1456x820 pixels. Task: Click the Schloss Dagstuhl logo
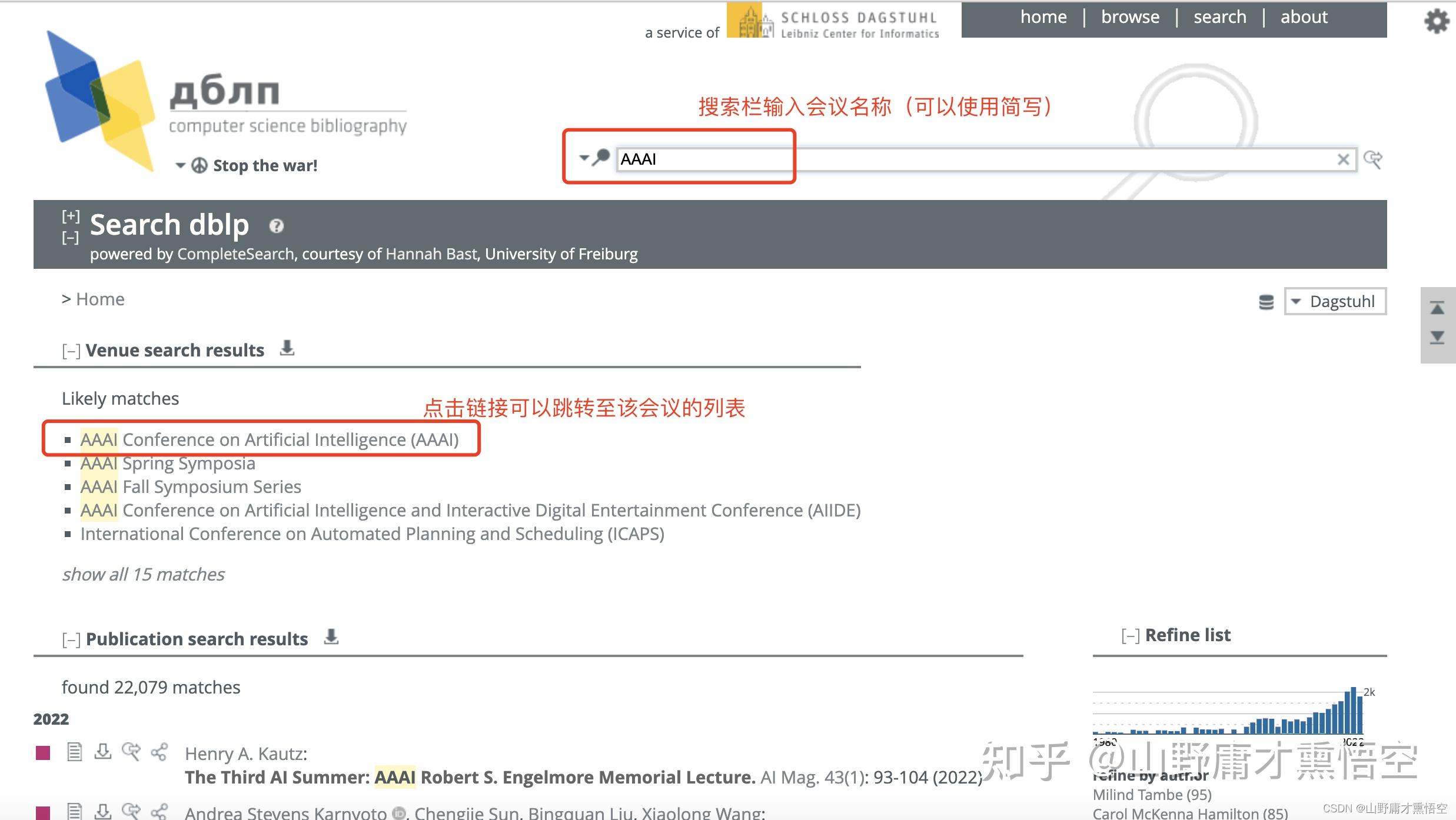833,21
